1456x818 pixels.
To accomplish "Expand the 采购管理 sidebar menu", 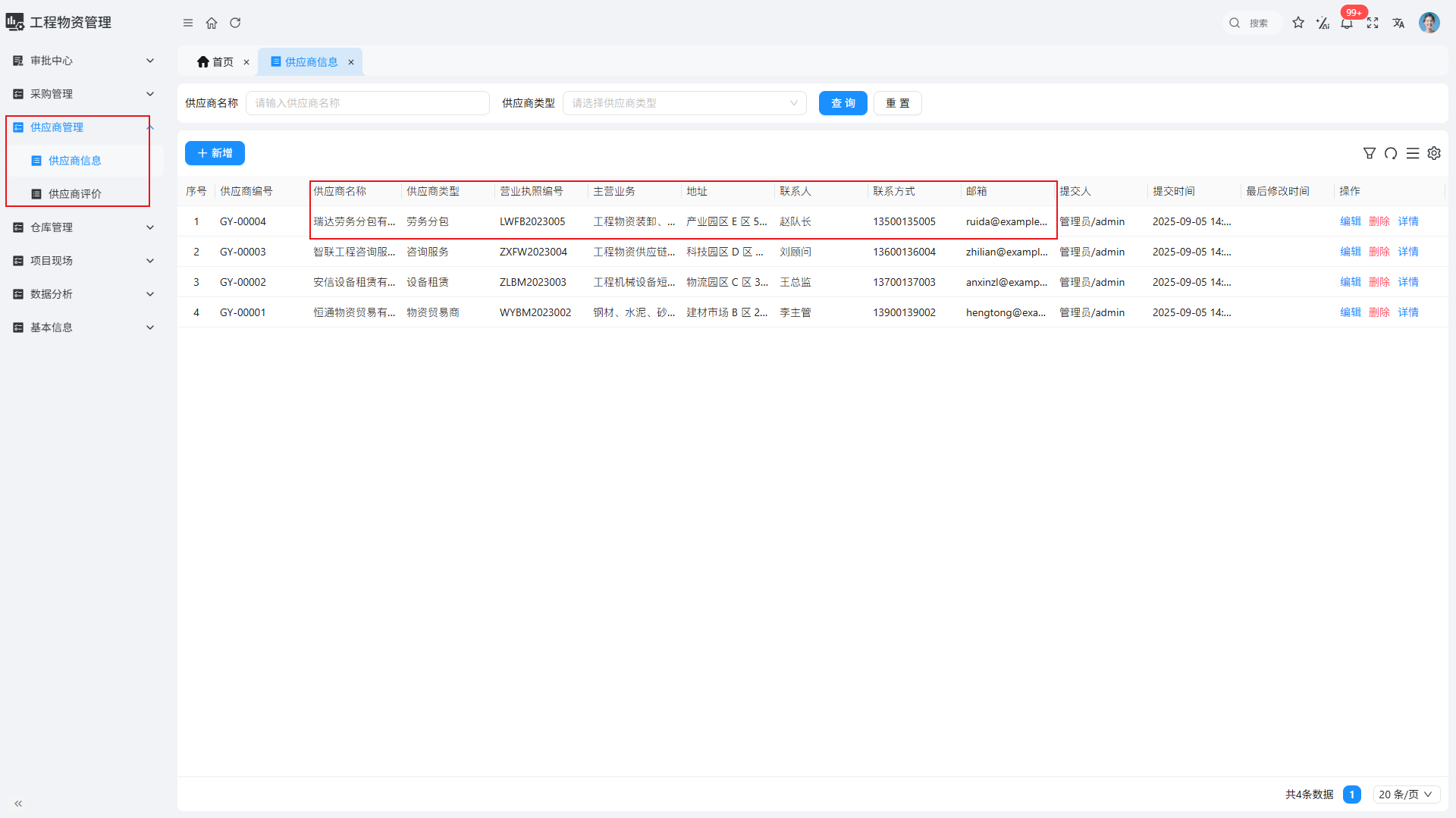I will pyautogui.click(x=83, y=94).
